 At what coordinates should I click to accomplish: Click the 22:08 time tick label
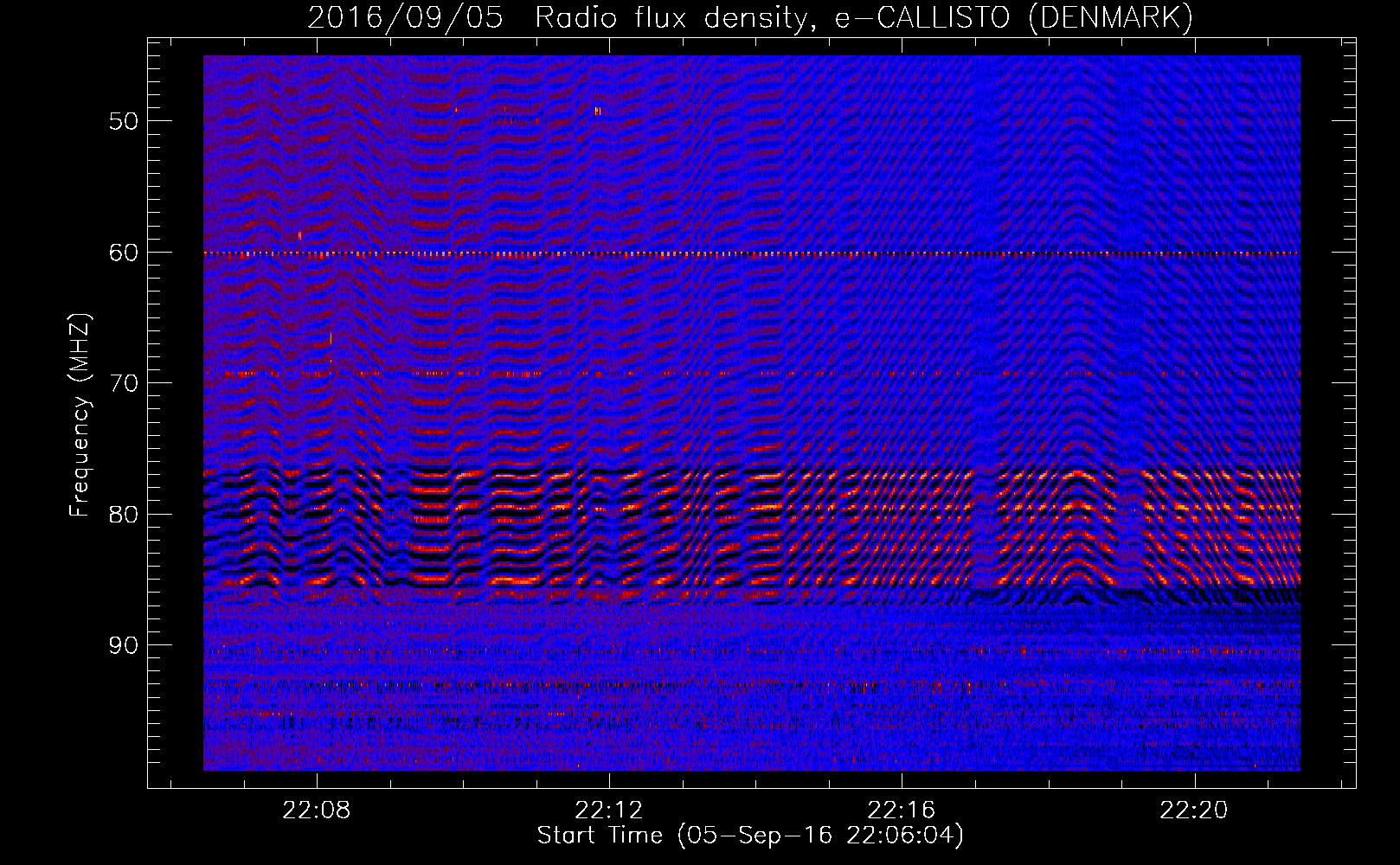coord(317,811)
